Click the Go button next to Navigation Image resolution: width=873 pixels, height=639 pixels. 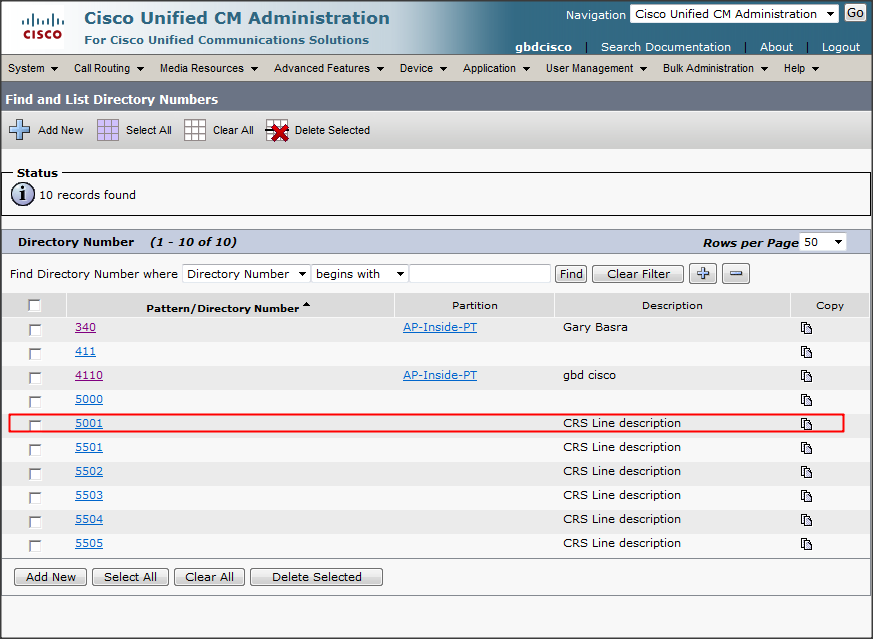tap(855, 13)
